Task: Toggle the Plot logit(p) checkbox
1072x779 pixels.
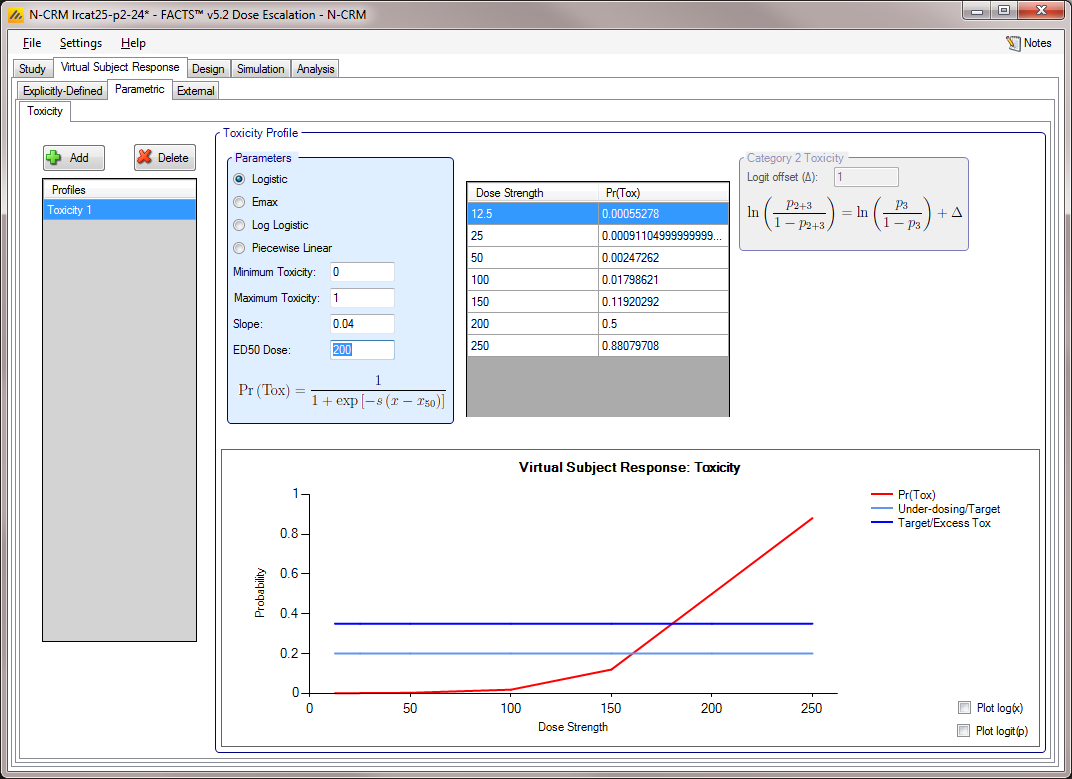Action: [964, 731]
